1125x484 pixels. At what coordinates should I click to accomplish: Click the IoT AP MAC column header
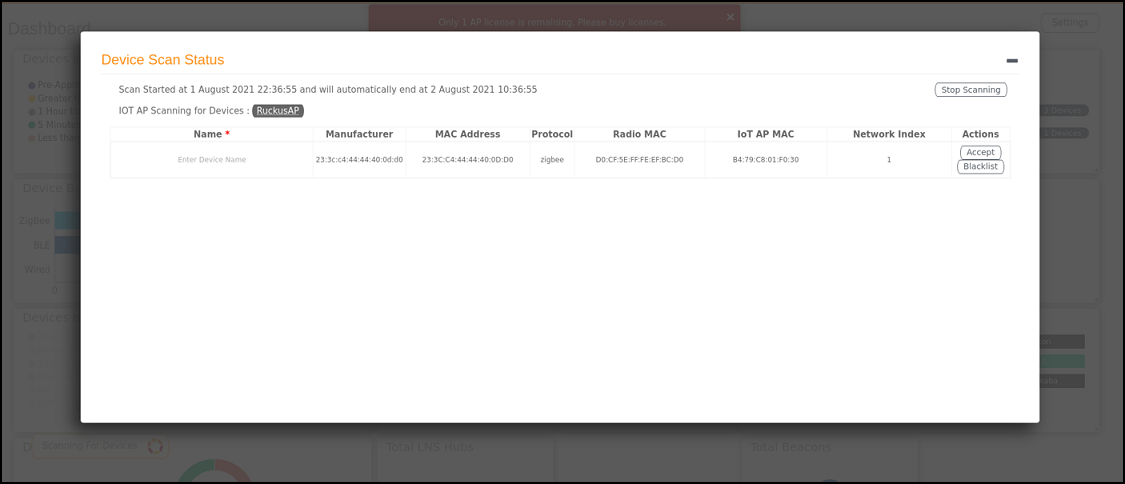766,134
